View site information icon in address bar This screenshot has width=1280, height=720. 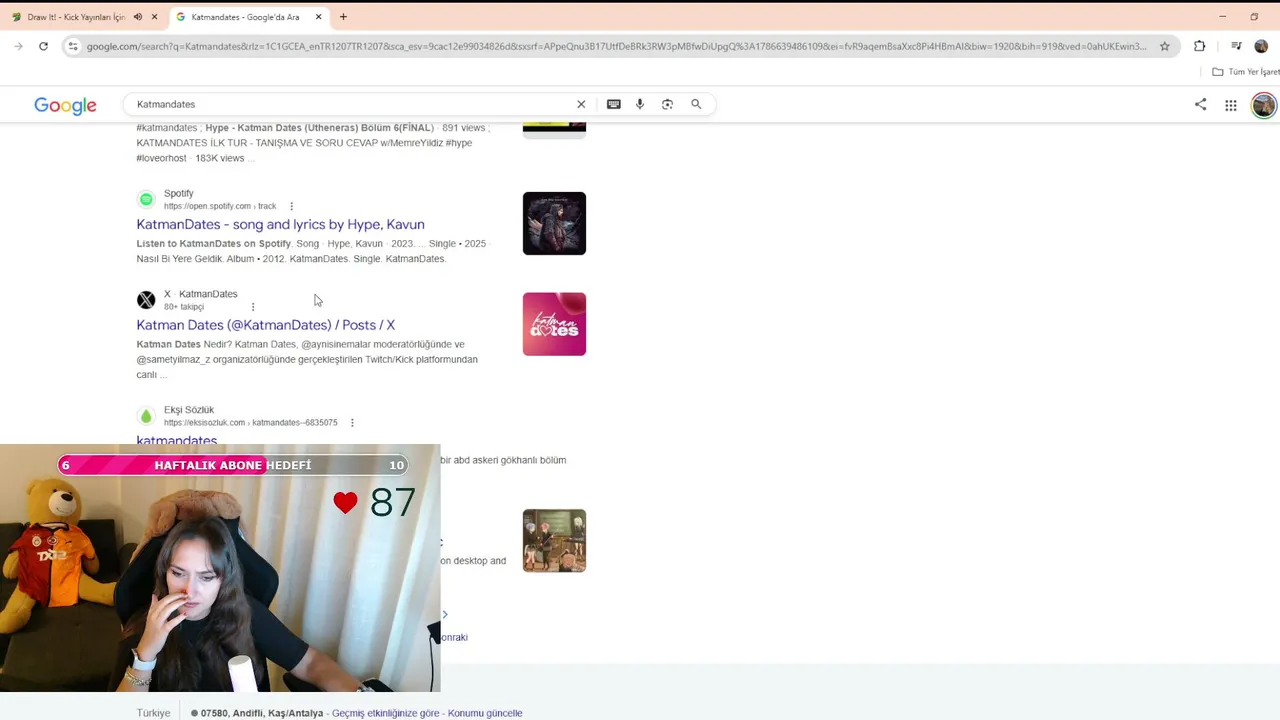click(73, 46)
